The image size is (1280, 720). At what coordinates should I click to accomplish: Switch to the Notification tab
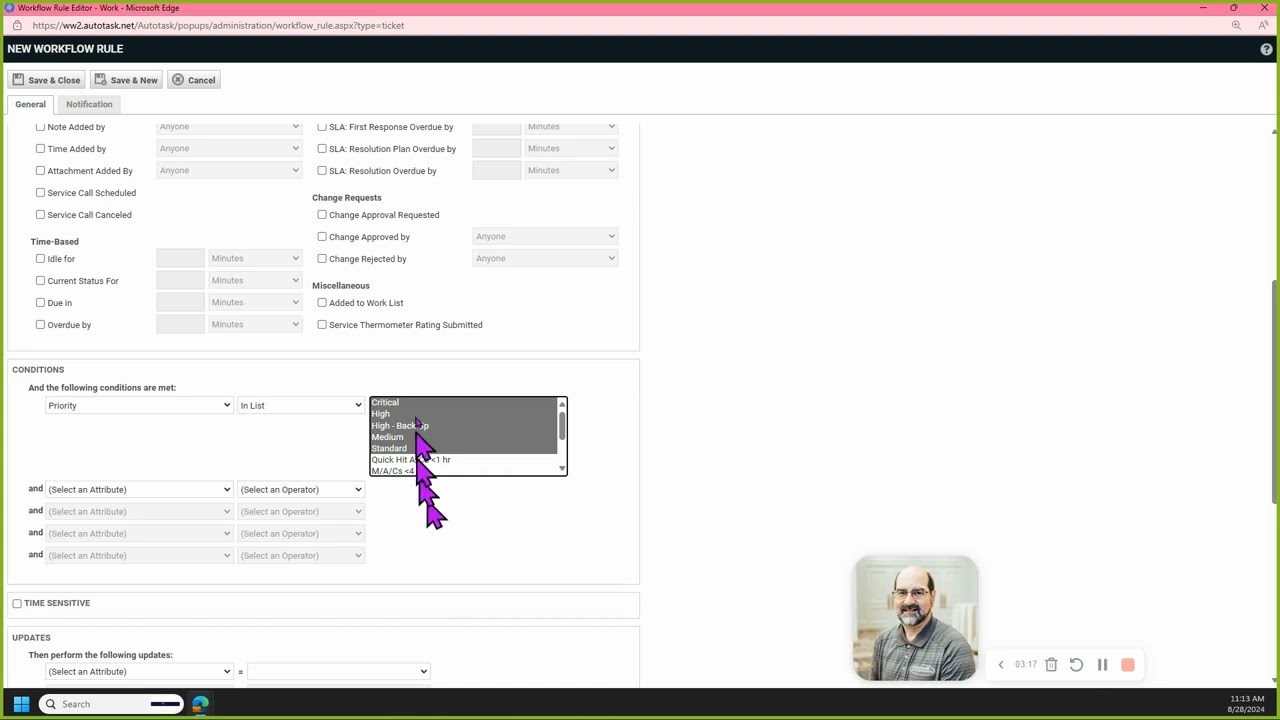tap(89, 104)
